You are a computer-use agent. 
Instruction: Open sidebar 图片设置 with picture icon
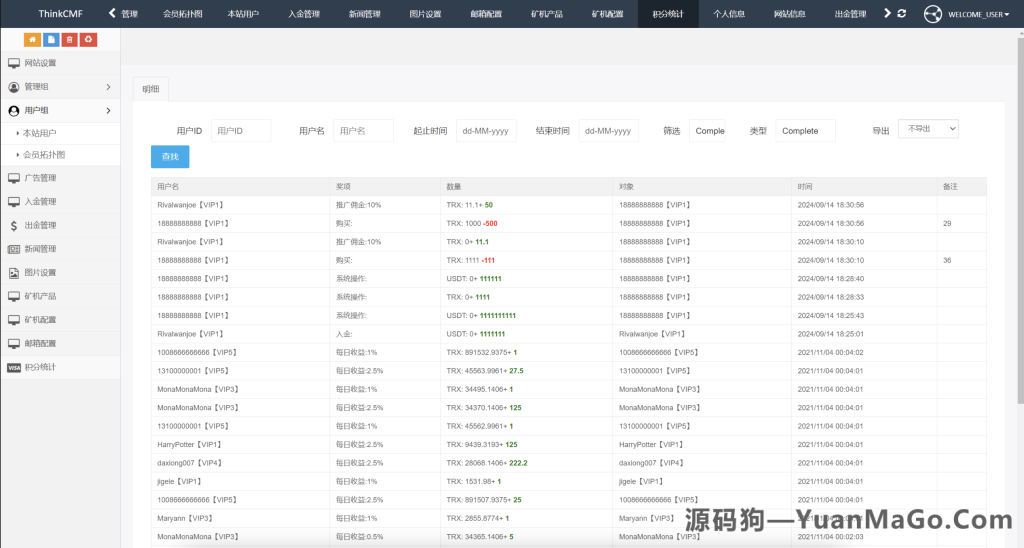(x=60, y=272)
